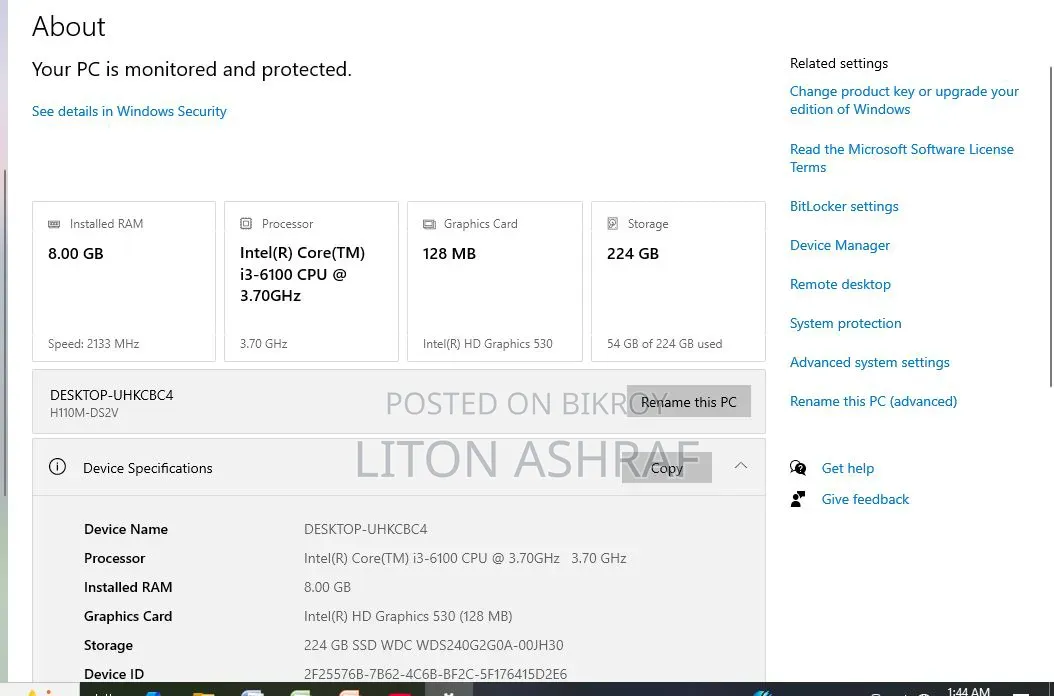Select the Processor value in specifications list
The image size is (1054, 696).
465,558
